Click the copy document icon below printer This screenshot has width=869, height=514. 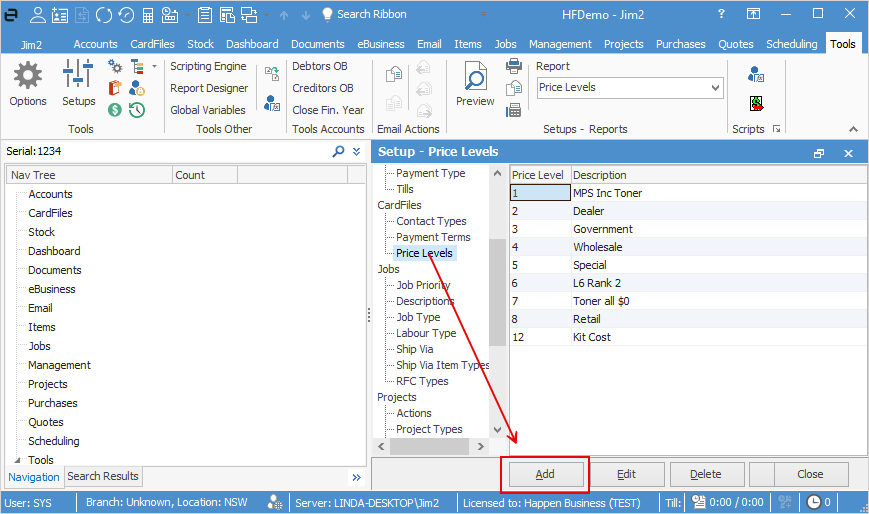point(514,88)
